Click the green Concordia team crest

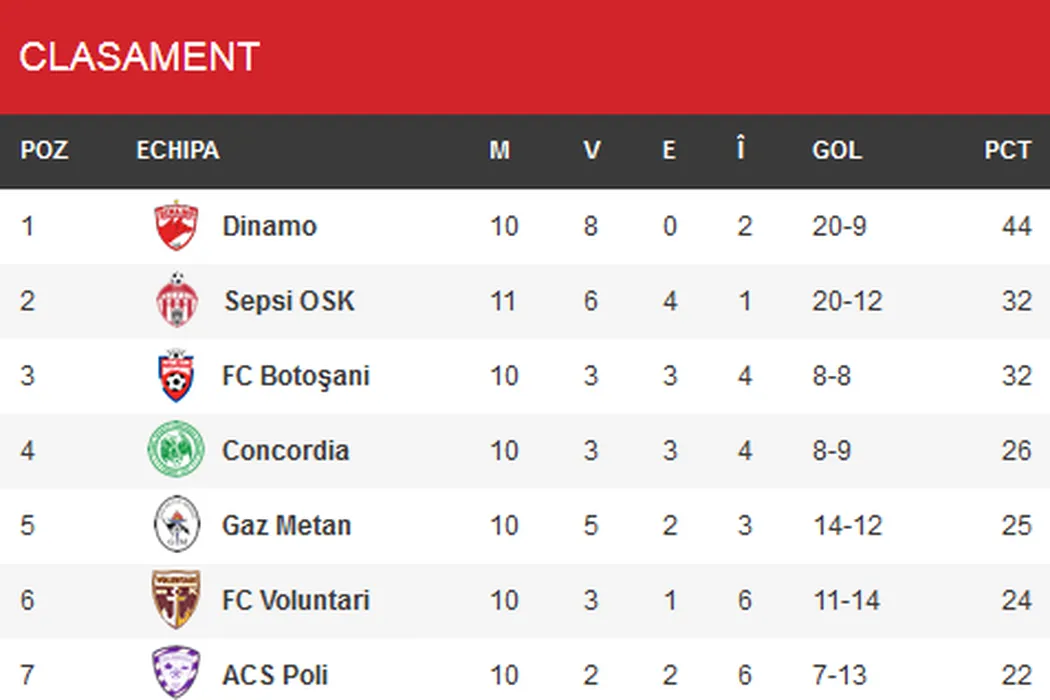coord(176,450)
